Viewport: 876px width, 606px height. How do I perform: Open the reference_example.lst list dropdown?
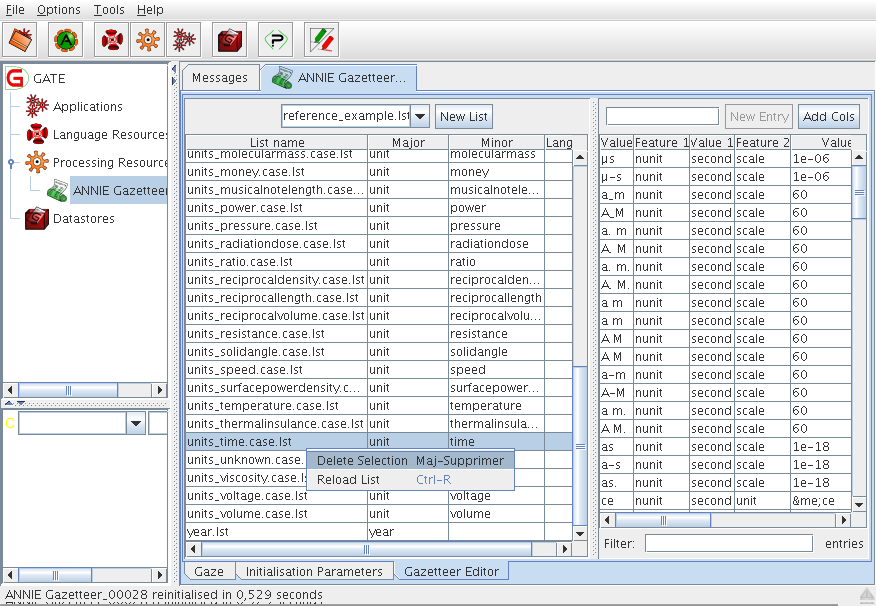tap(420, 116)
